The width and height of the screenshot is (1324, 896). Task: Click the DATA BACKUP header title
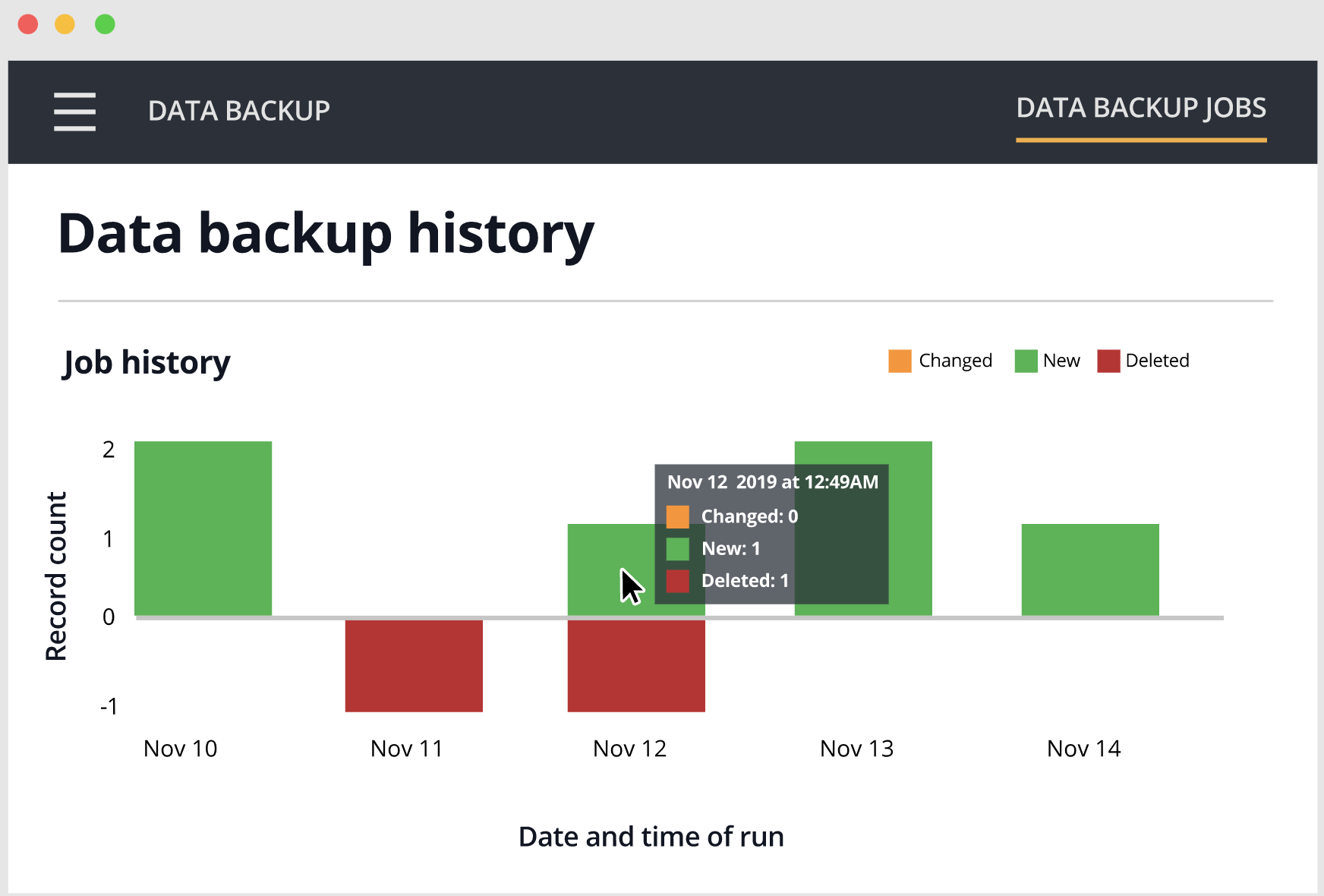pos(239,111)
